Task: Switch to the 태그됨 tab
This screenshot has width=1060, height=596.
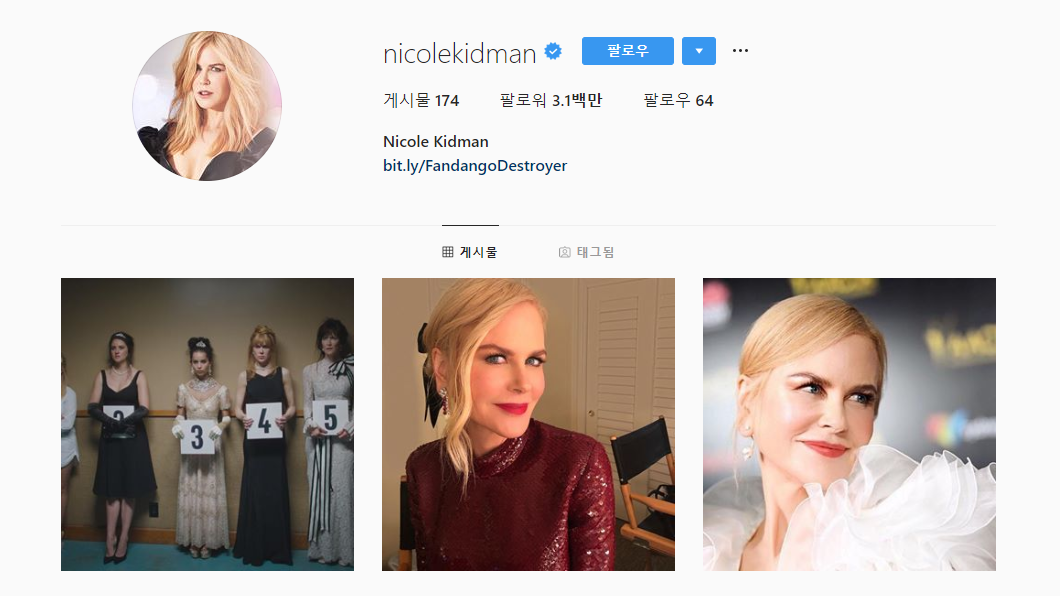Action: coord(586,252)
